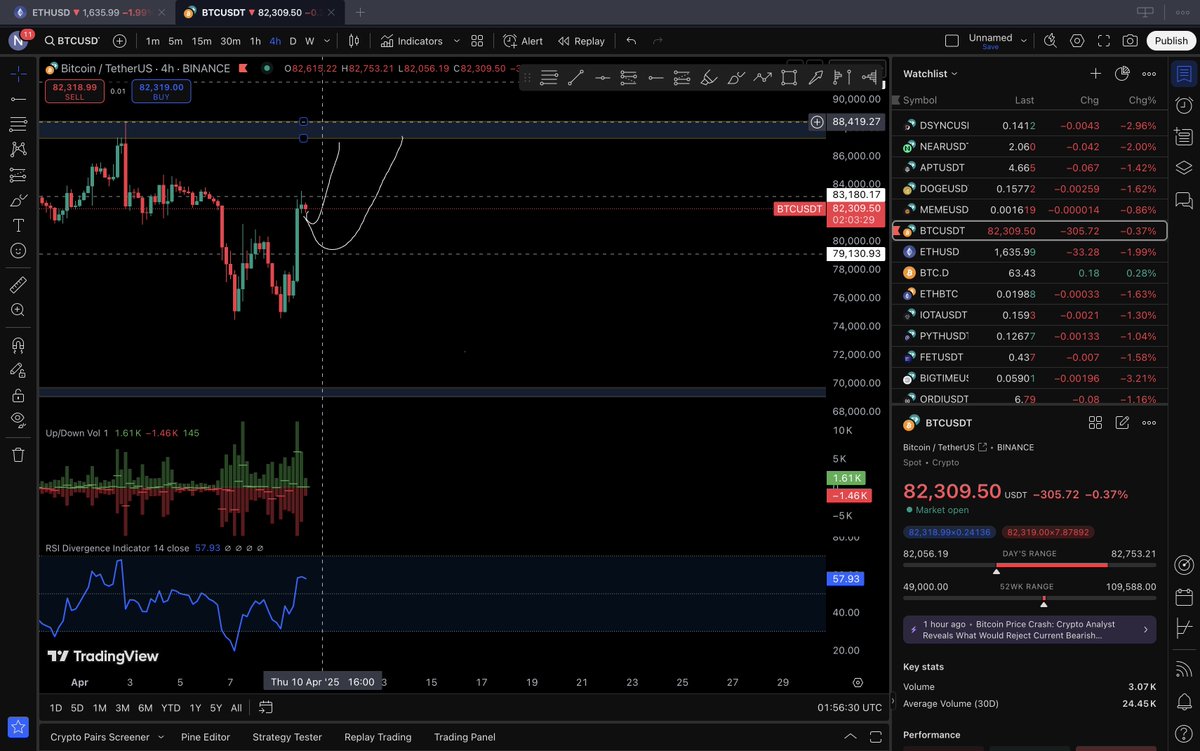The height and width of the screenshot is (751, 1200).
Task: Select the ruler measure tool
Action: click(x=18, y=285)
